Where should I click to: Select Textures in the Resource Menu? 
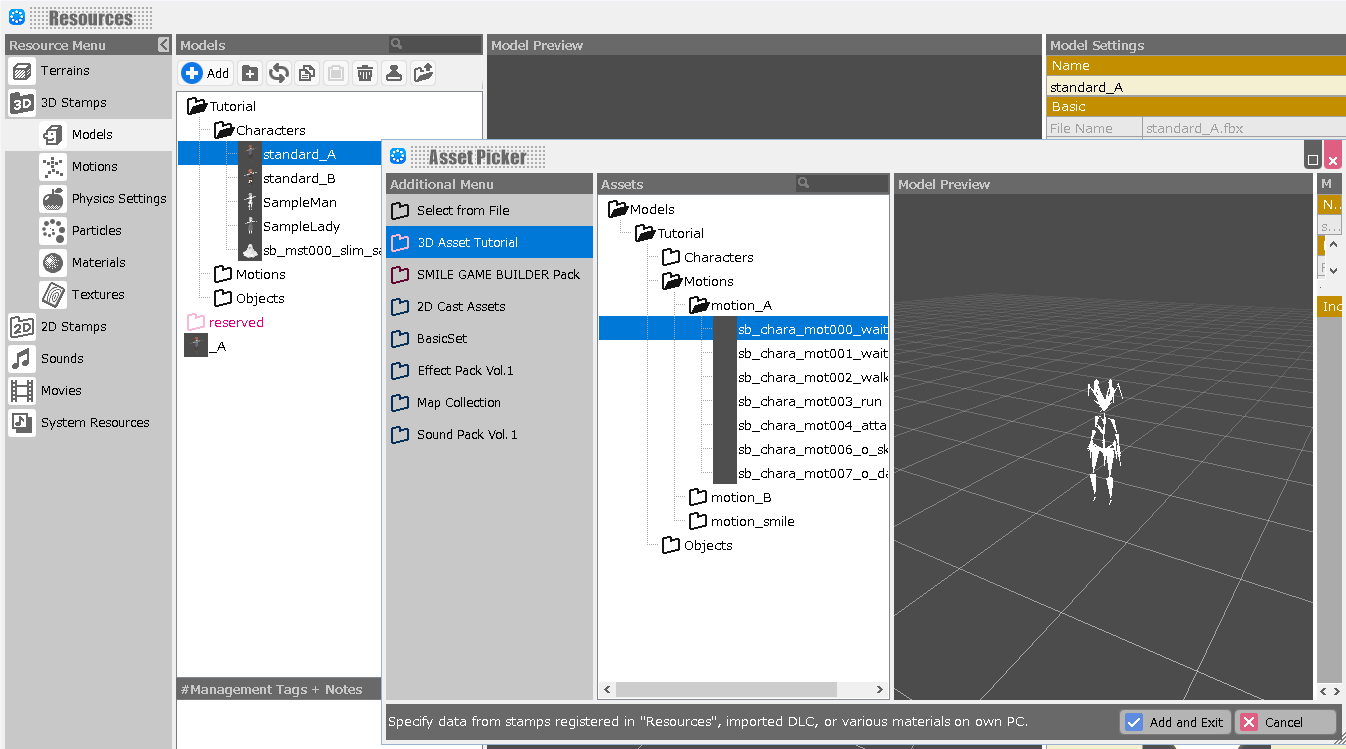pyautogui.click(x=98, y=295)
